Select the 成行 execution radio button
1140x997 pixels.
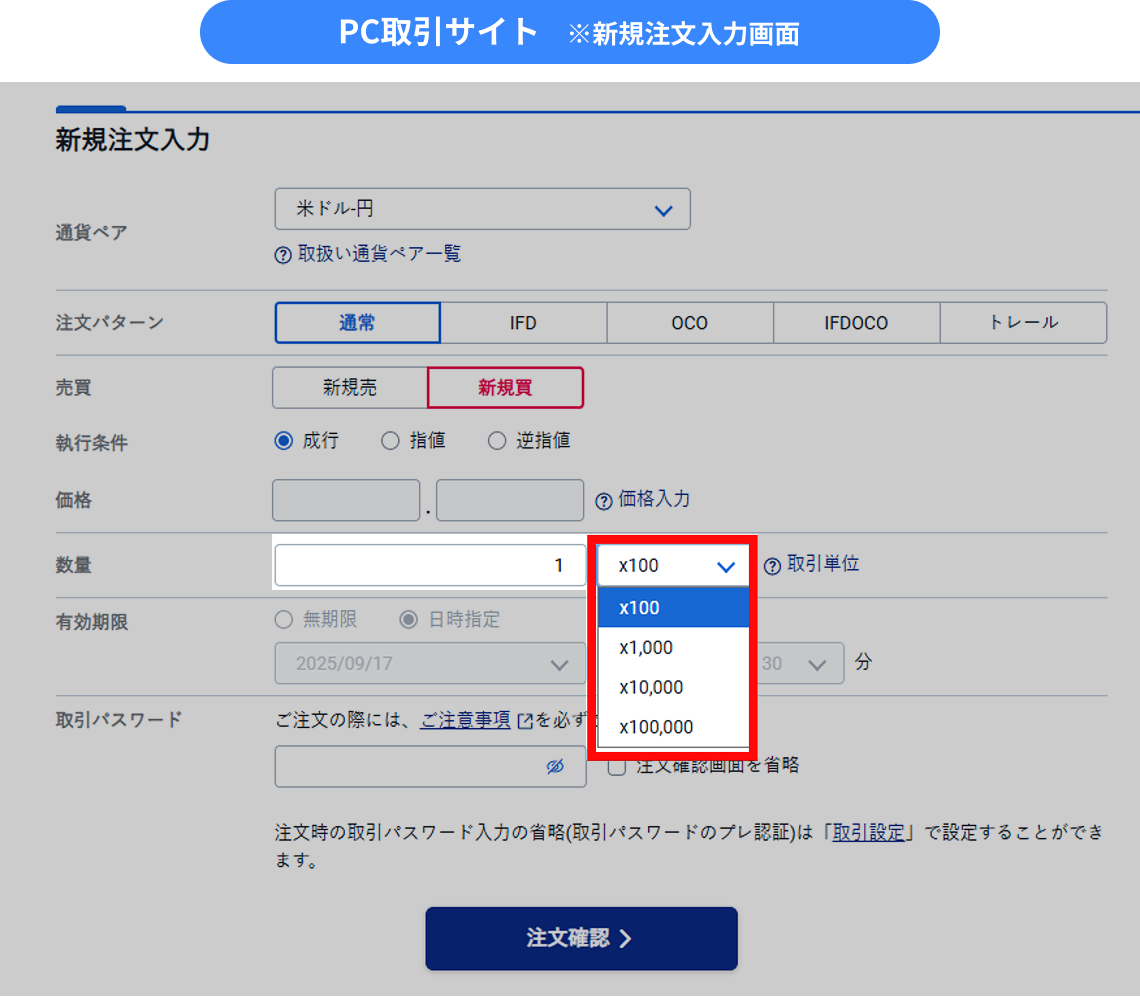[284, 441]
